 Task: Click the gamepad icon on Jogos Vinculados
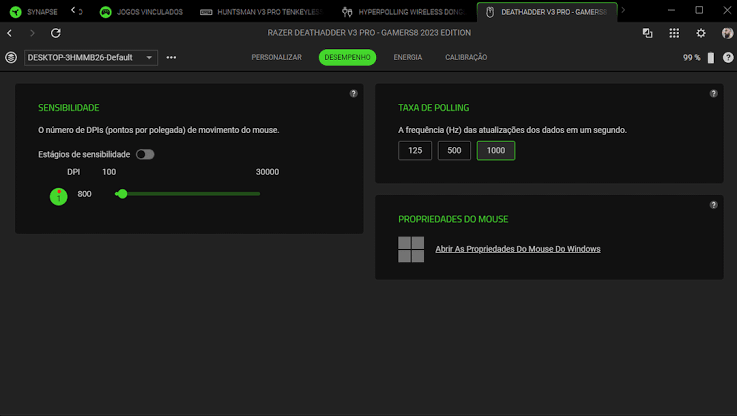click(106, 12)
